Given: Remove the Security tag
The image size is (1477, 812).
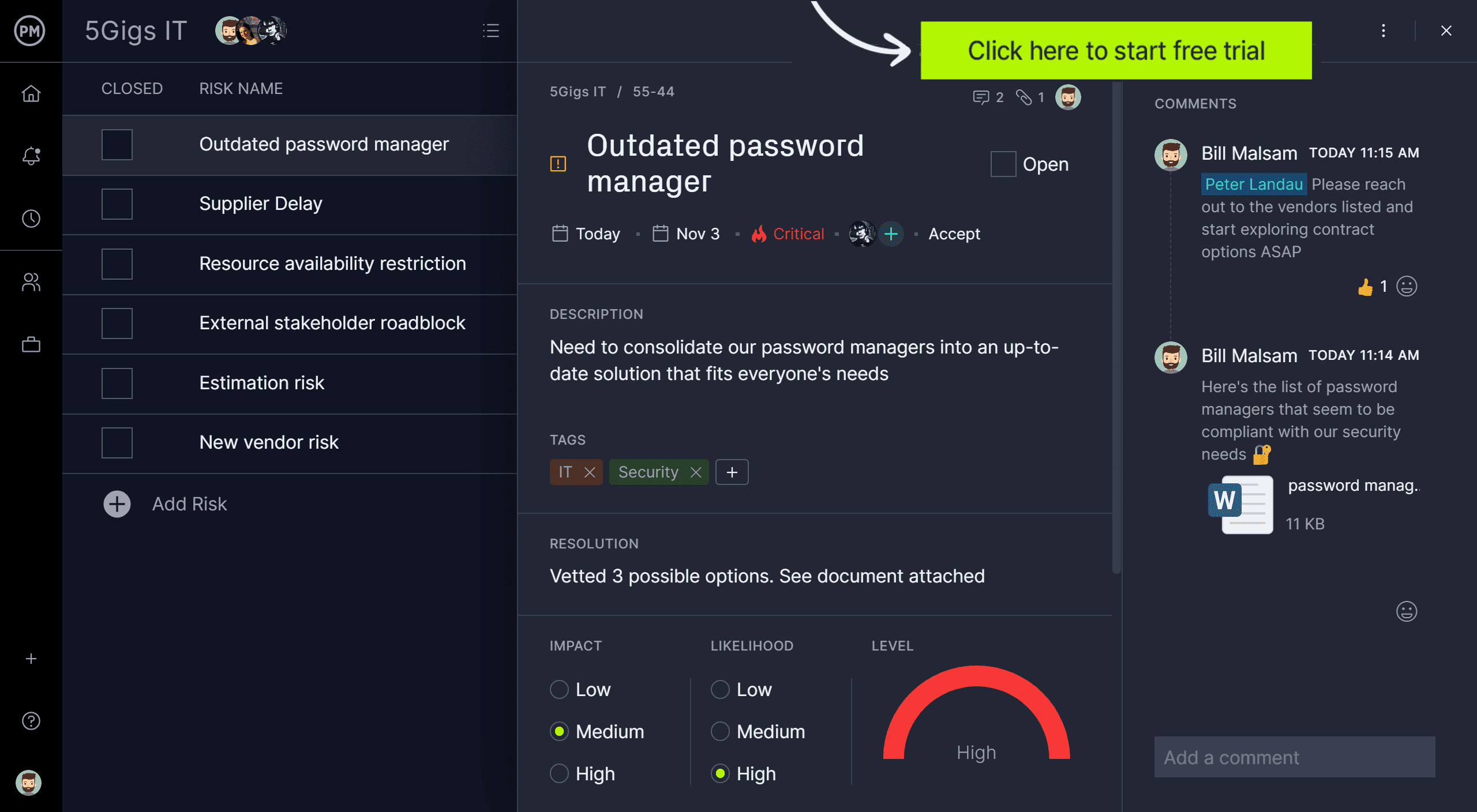Looking at the screenshot, I should coord(696,472).
